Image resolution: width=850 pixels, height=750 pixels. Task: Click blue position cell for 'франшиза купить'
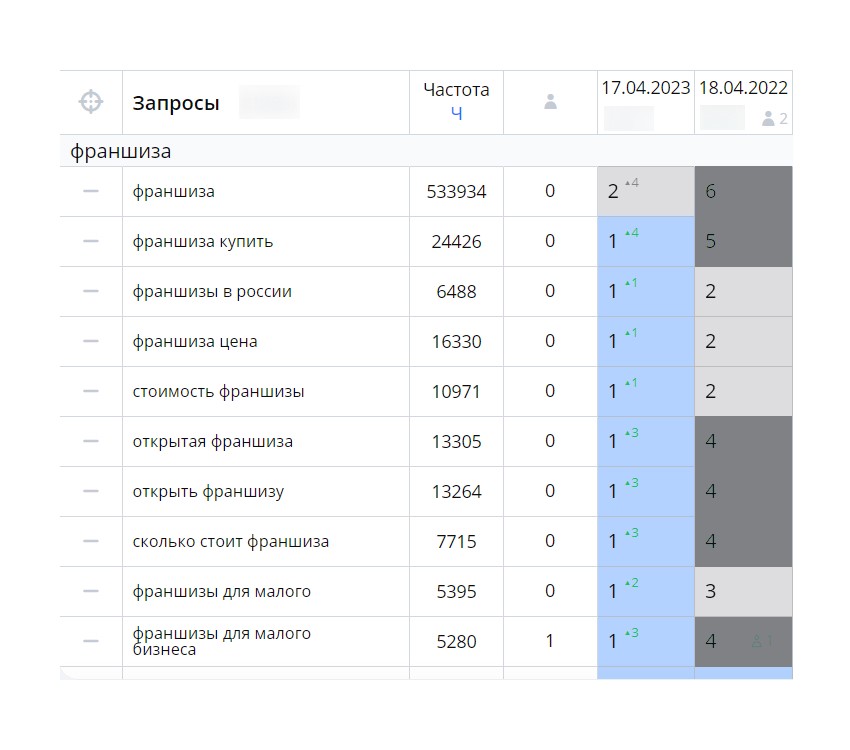(x=645, y=241)
